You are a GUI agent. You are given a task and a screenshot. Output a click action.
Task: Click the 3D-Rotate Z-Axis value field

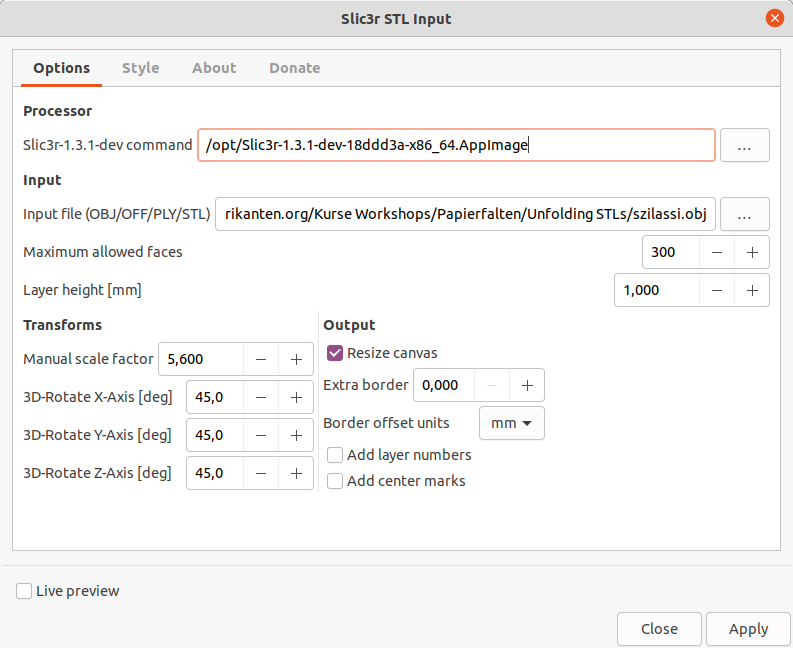pos(215,473)
